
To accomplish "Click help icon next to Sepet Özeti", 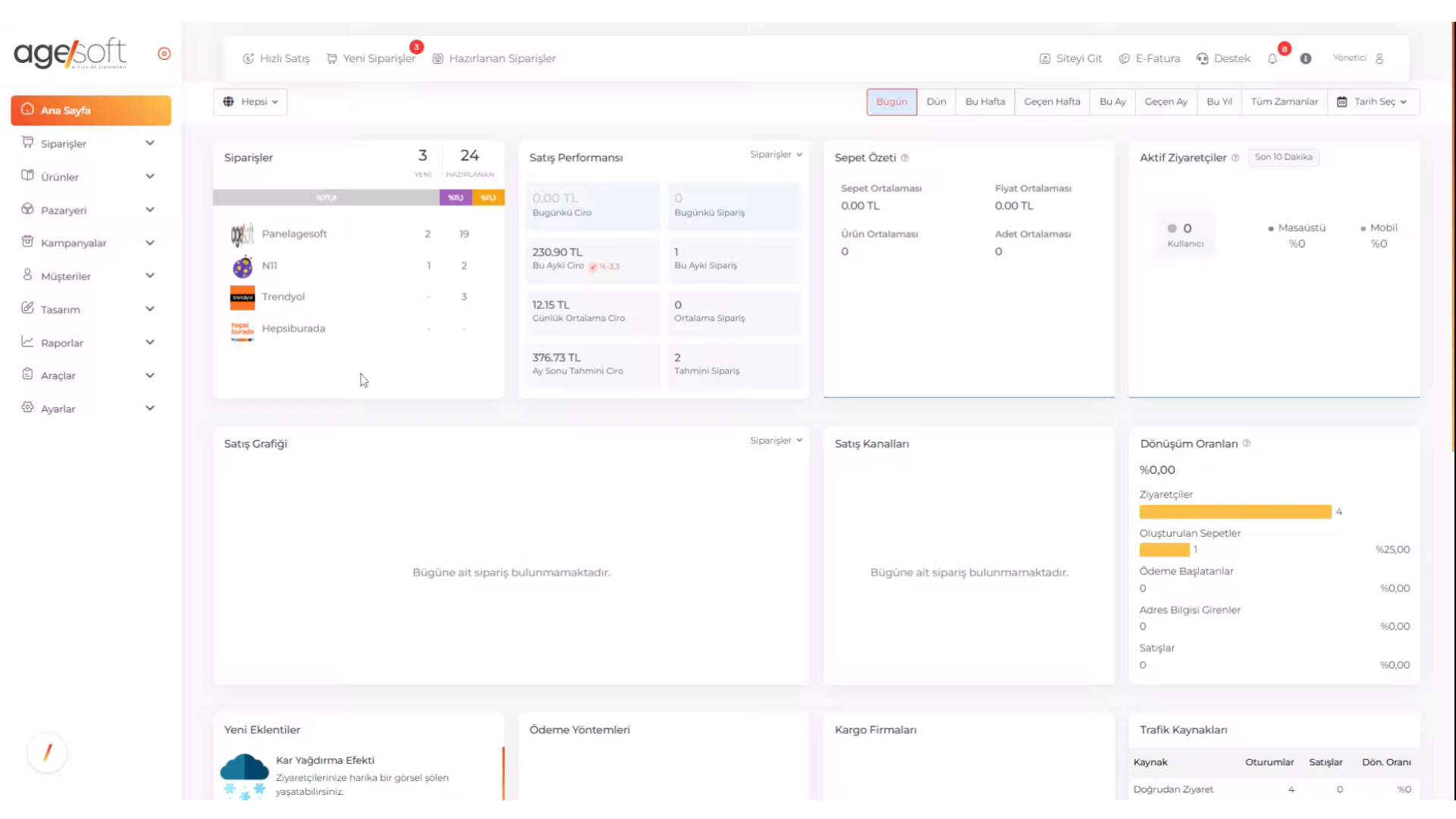I will pos(905,158).
